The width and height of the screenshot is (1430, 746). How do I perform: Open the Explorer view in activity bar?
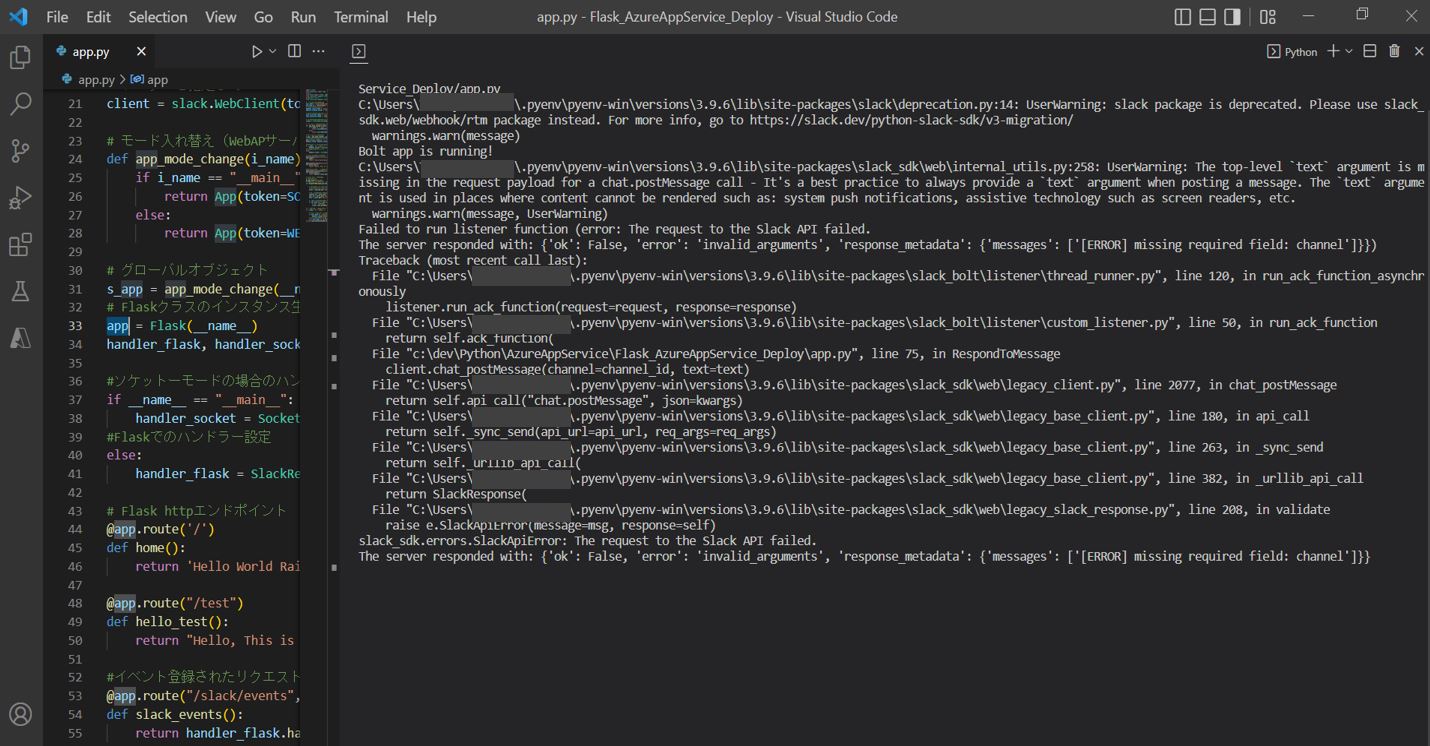20,58
